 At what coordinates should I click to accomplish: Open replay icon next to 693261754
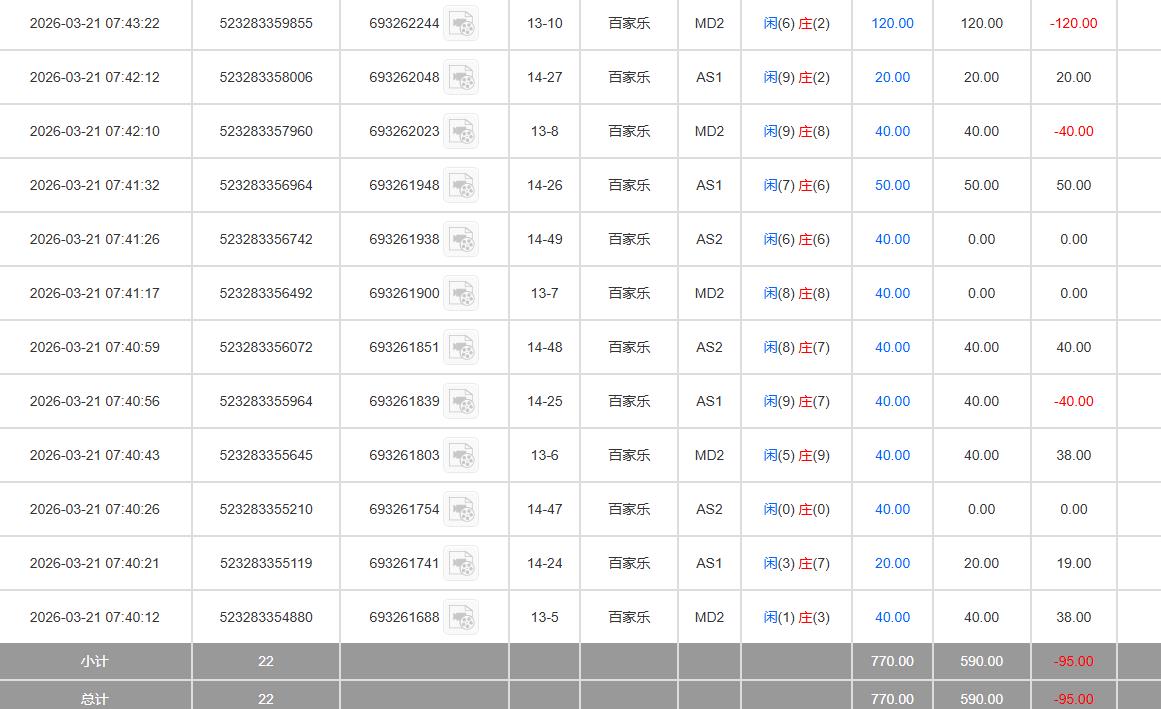[x=461, y=510]
